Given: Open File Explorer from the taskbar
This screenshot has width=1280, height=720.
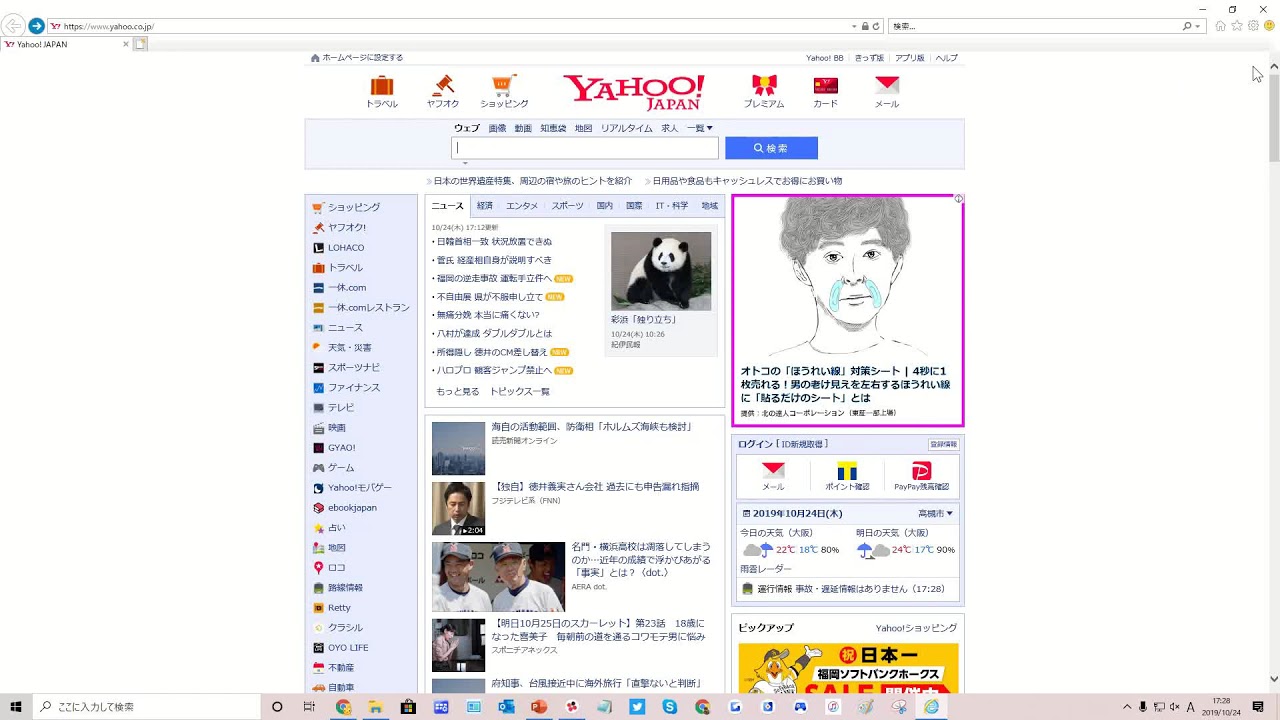Looking at the screenshot, I should [376, 707].
